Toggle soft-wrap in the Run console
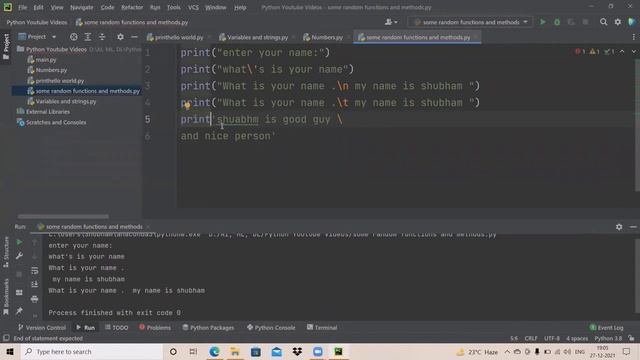Screen dimensions: 640x360 [35, 271]
